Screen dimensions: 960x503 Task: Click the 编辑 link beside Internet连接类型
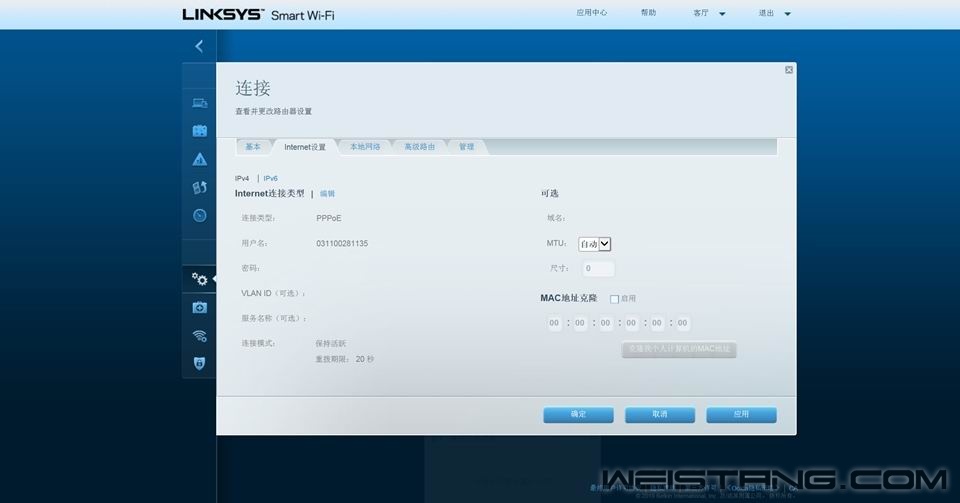(327, 194)
